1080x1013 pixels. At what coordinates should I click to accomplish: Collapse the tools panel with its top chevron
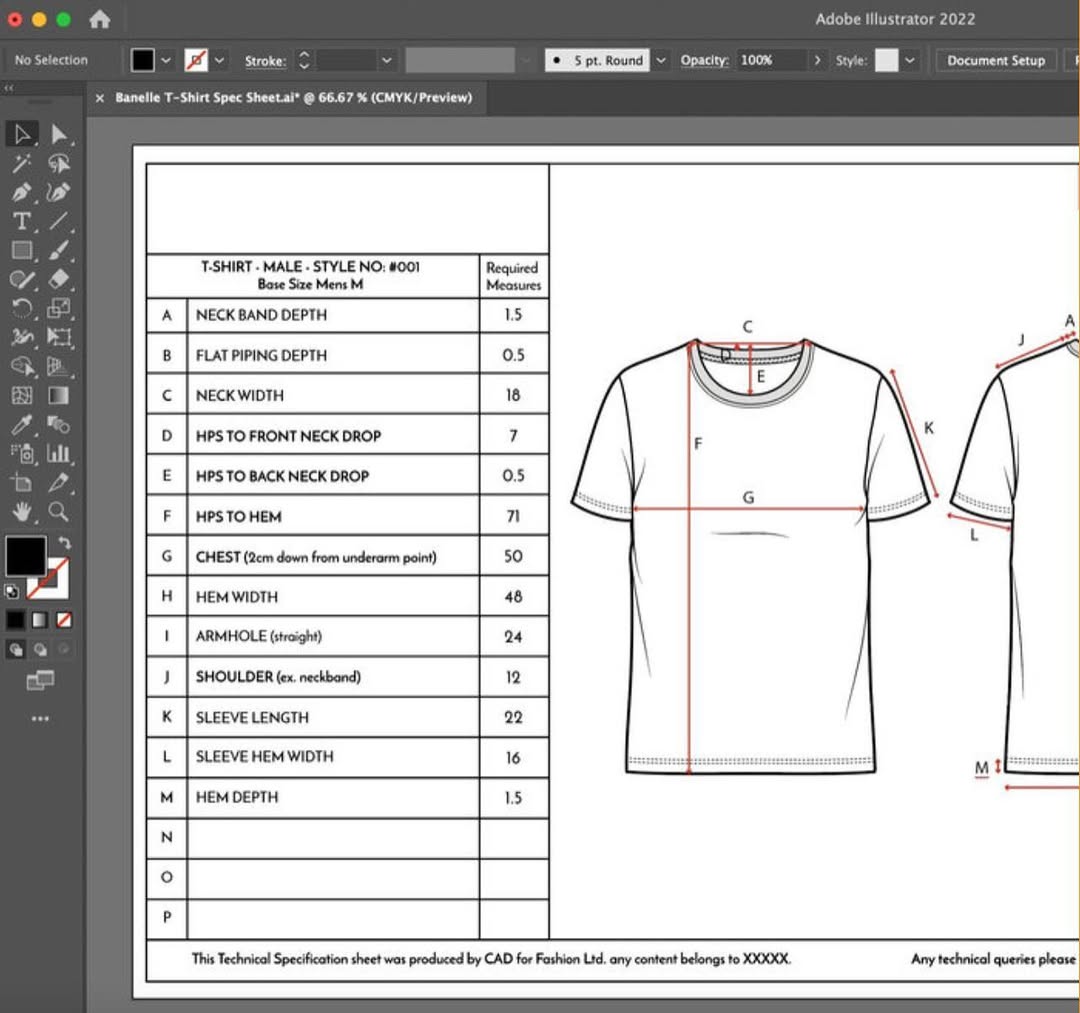8,88
